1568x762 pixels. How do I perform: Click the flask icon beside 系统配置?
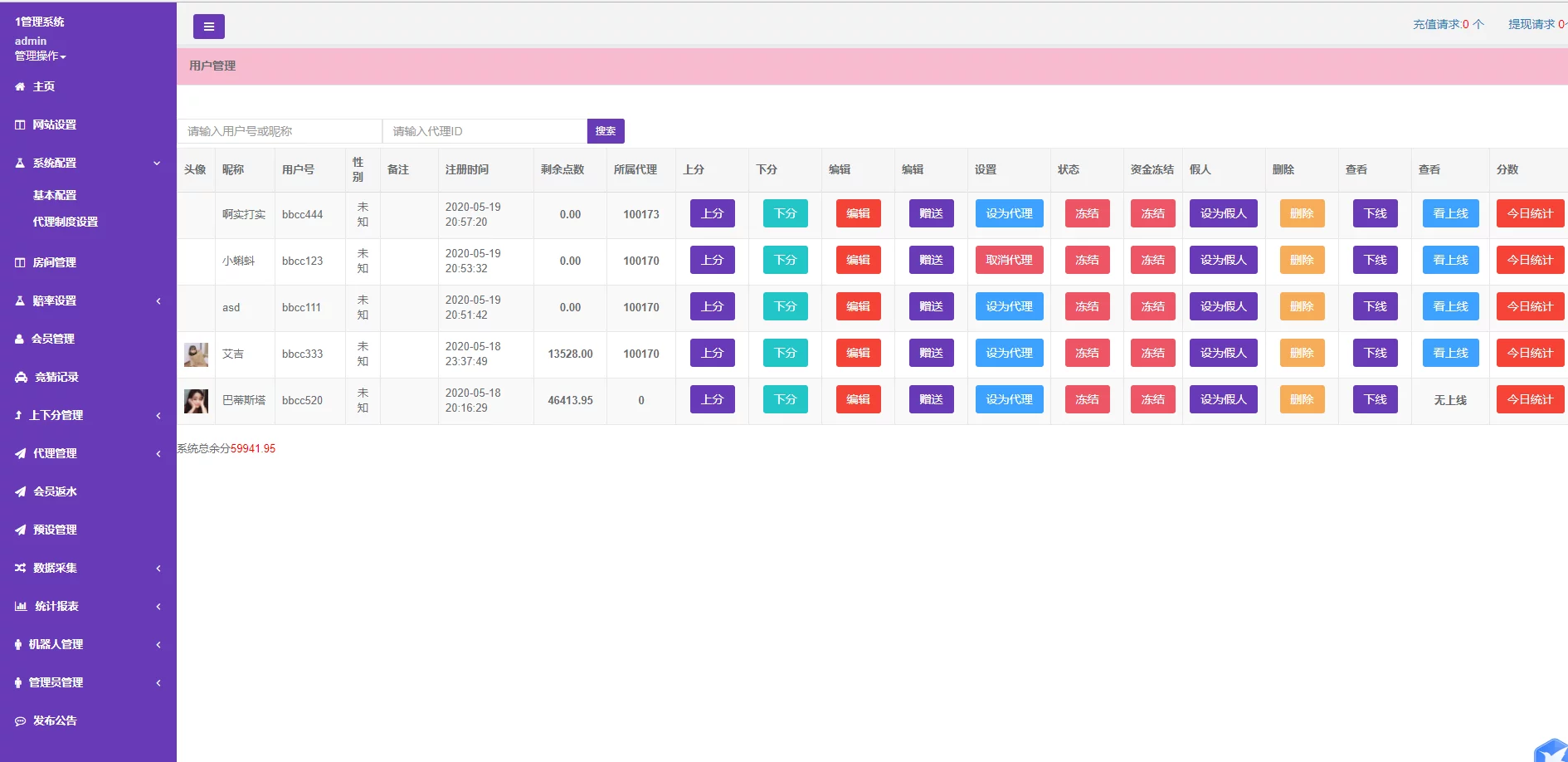tap(20, 163)
